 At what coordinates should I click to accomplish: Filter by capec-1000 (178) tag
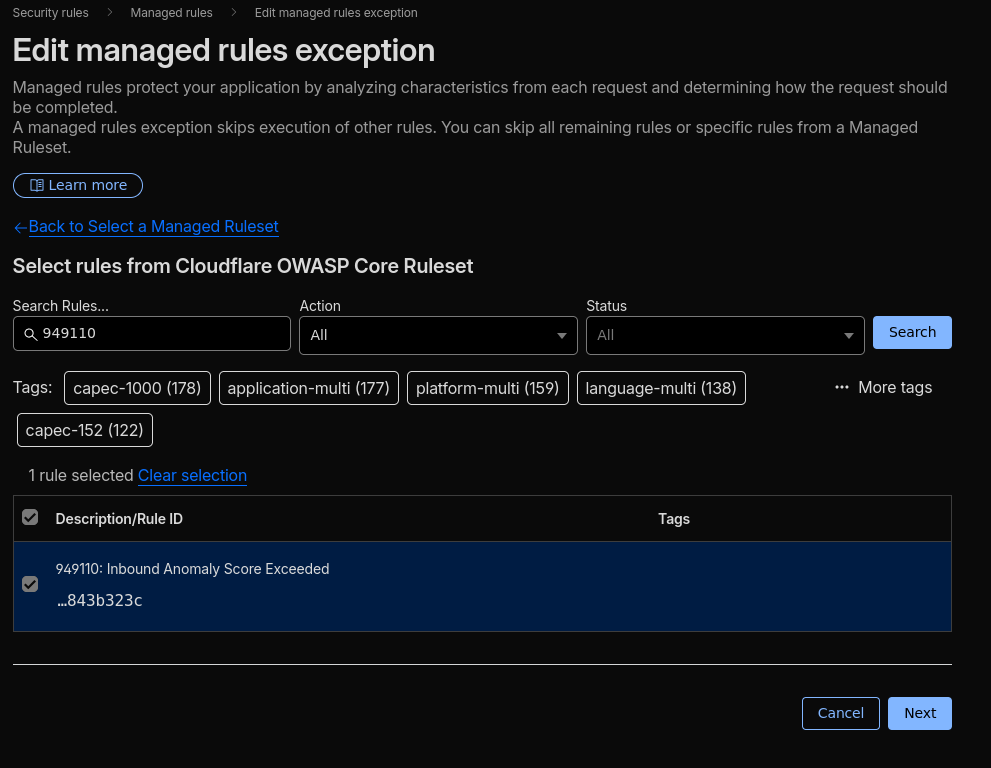click(137, 388)
